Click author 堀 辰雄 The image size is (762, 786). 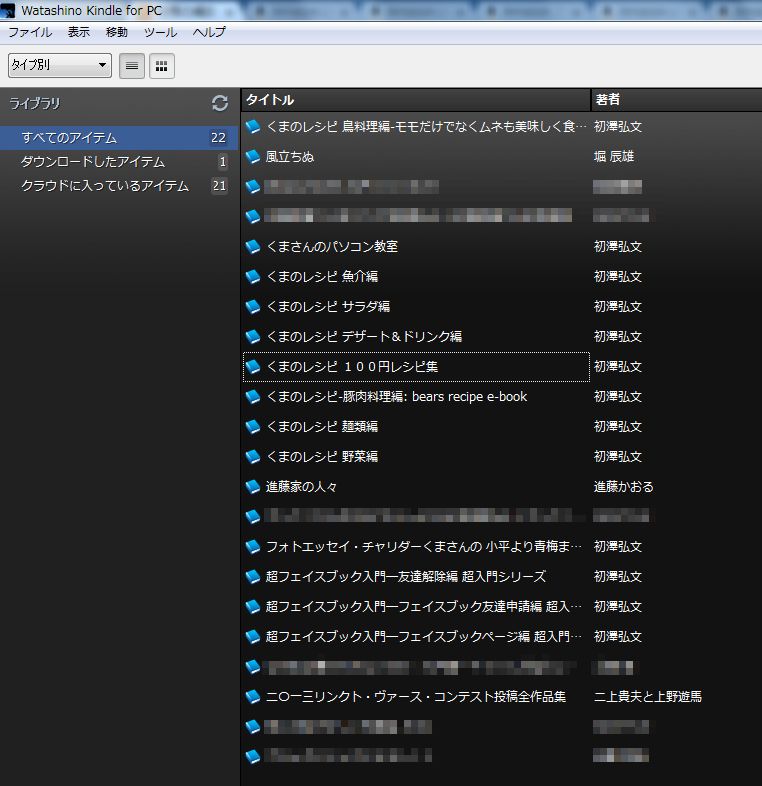pyautogui.click(x=614, y=157)
